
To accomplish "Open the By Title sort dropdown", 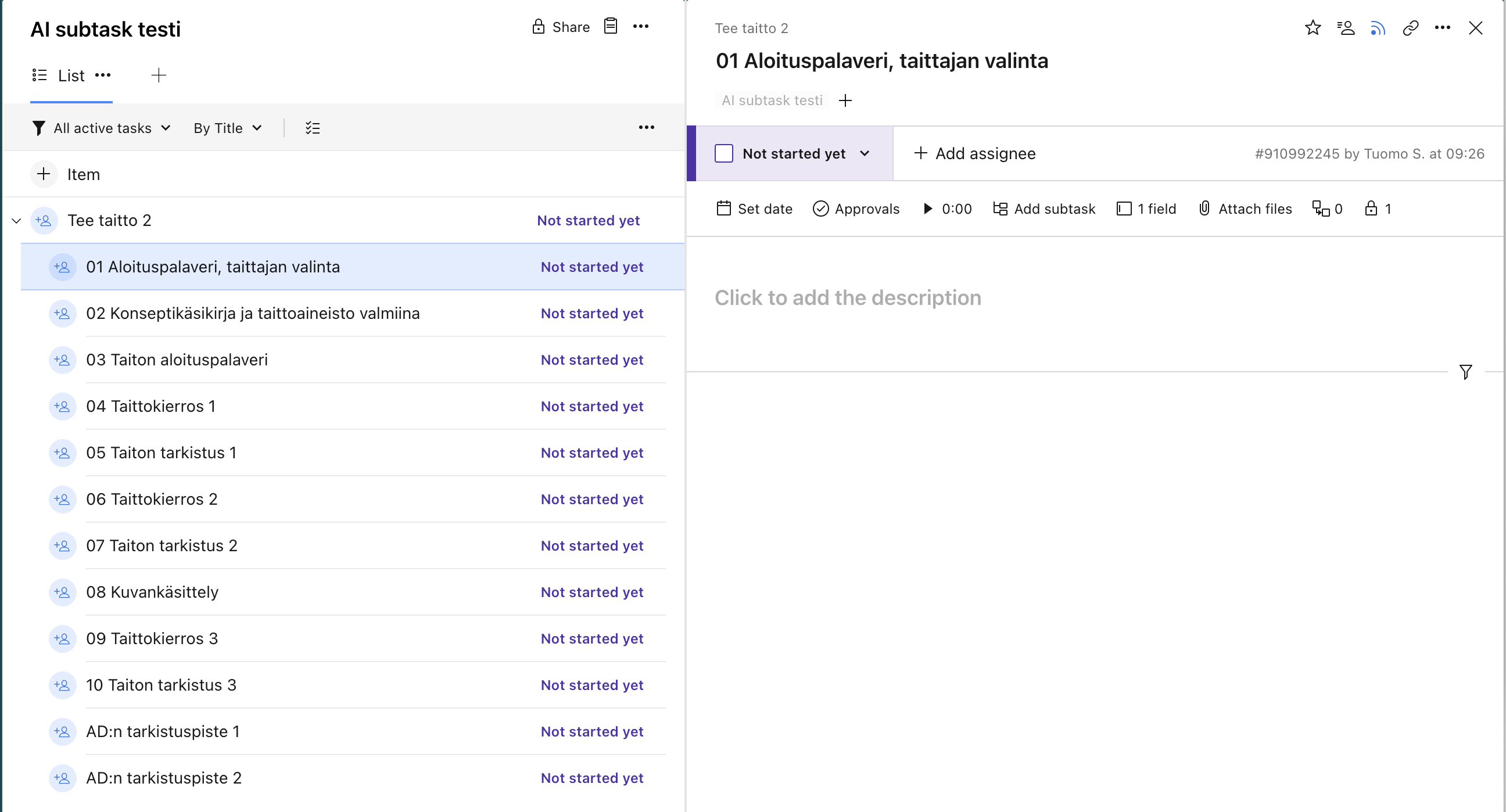I will 227,128.
